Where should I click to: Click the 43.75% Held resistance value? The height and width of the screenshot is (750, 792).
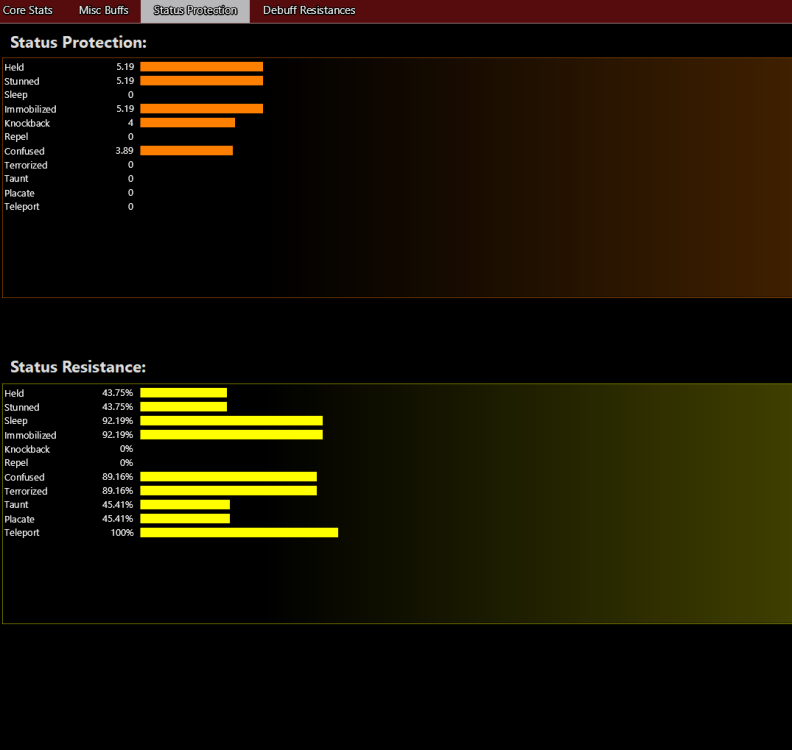117,393
